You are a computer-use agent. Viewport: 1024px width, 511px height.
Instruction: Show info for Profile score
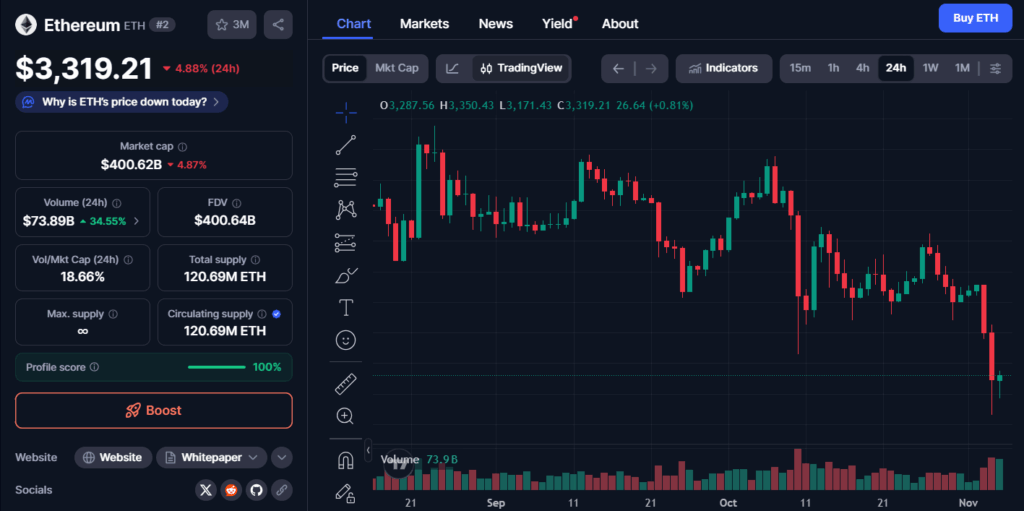click(x=94, y=367)
